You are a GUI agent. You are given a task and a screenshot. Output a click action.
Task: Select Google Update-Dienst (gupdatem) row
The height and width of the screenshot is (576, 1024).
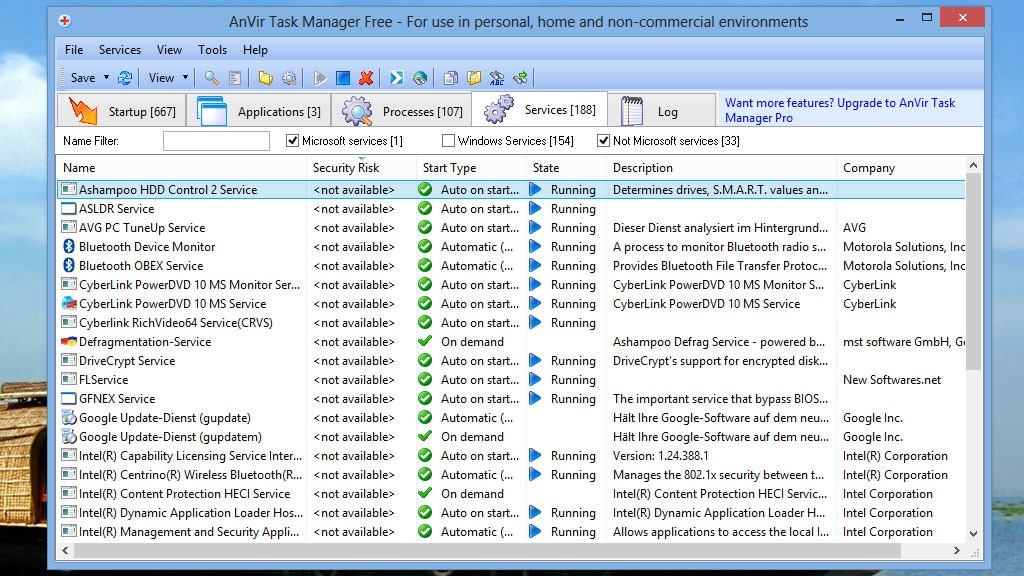click(511, 436)
